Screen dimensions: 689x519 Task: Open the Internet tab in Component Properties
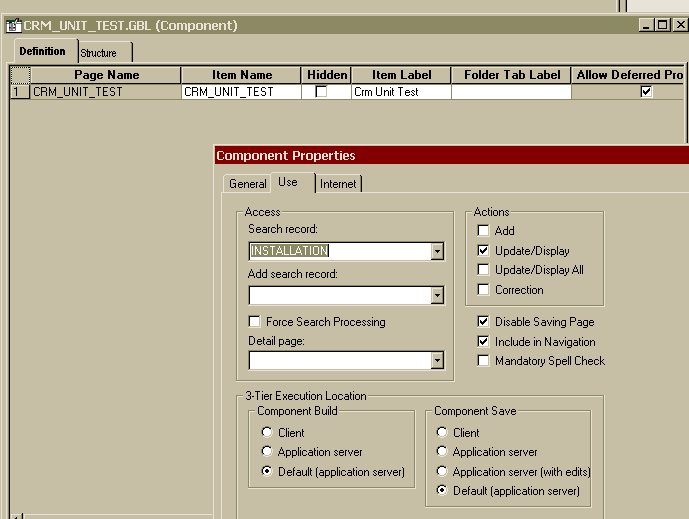click(338, 184)
